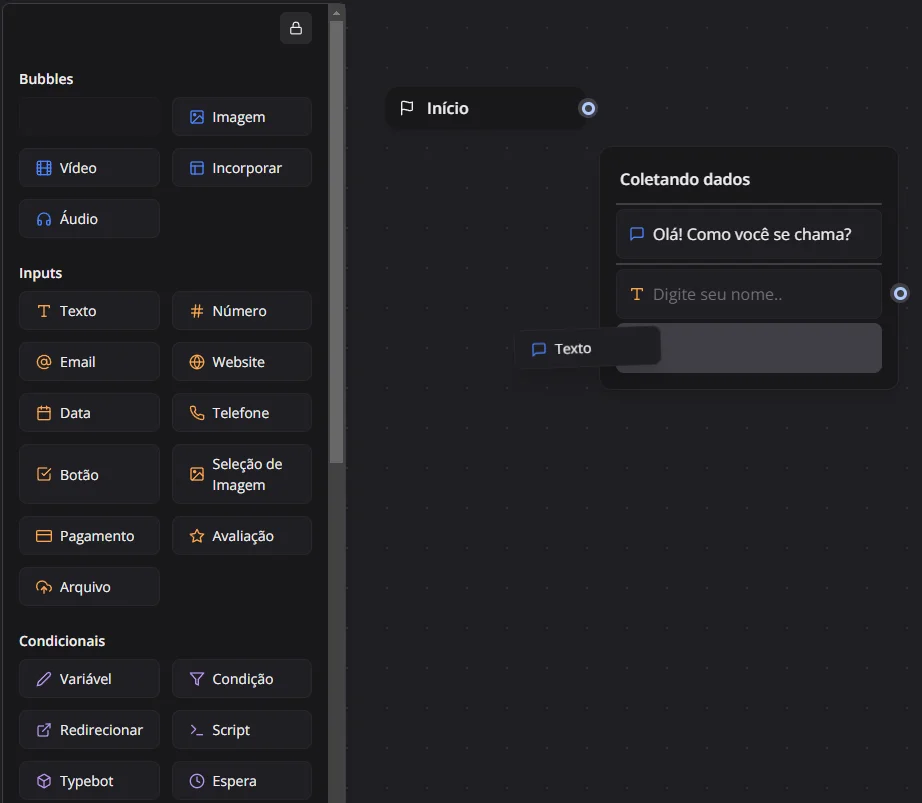The image size is (922, 803).
Task: Select the Áudio bubble block
Action: [x=89, y=219]
